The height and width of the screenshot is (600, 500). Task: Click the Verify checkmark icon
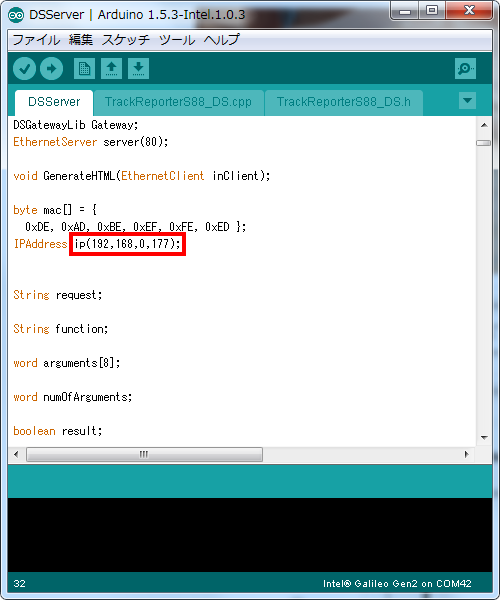coord(24,69)
